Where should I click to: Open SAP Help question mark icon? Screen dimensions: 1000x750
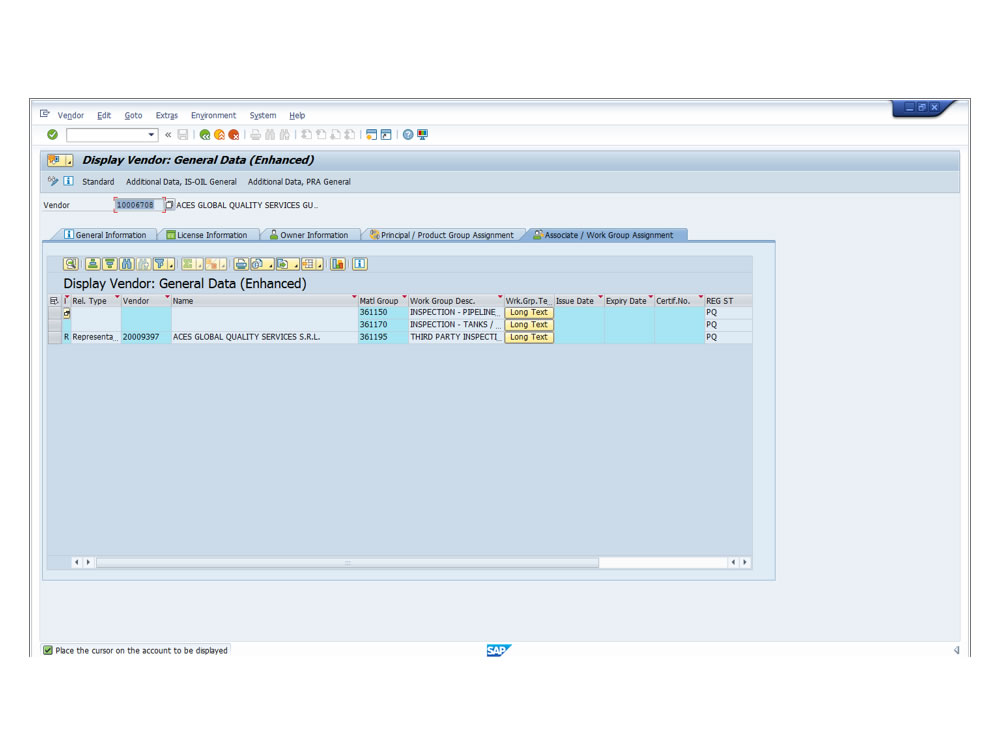point(408,135)
